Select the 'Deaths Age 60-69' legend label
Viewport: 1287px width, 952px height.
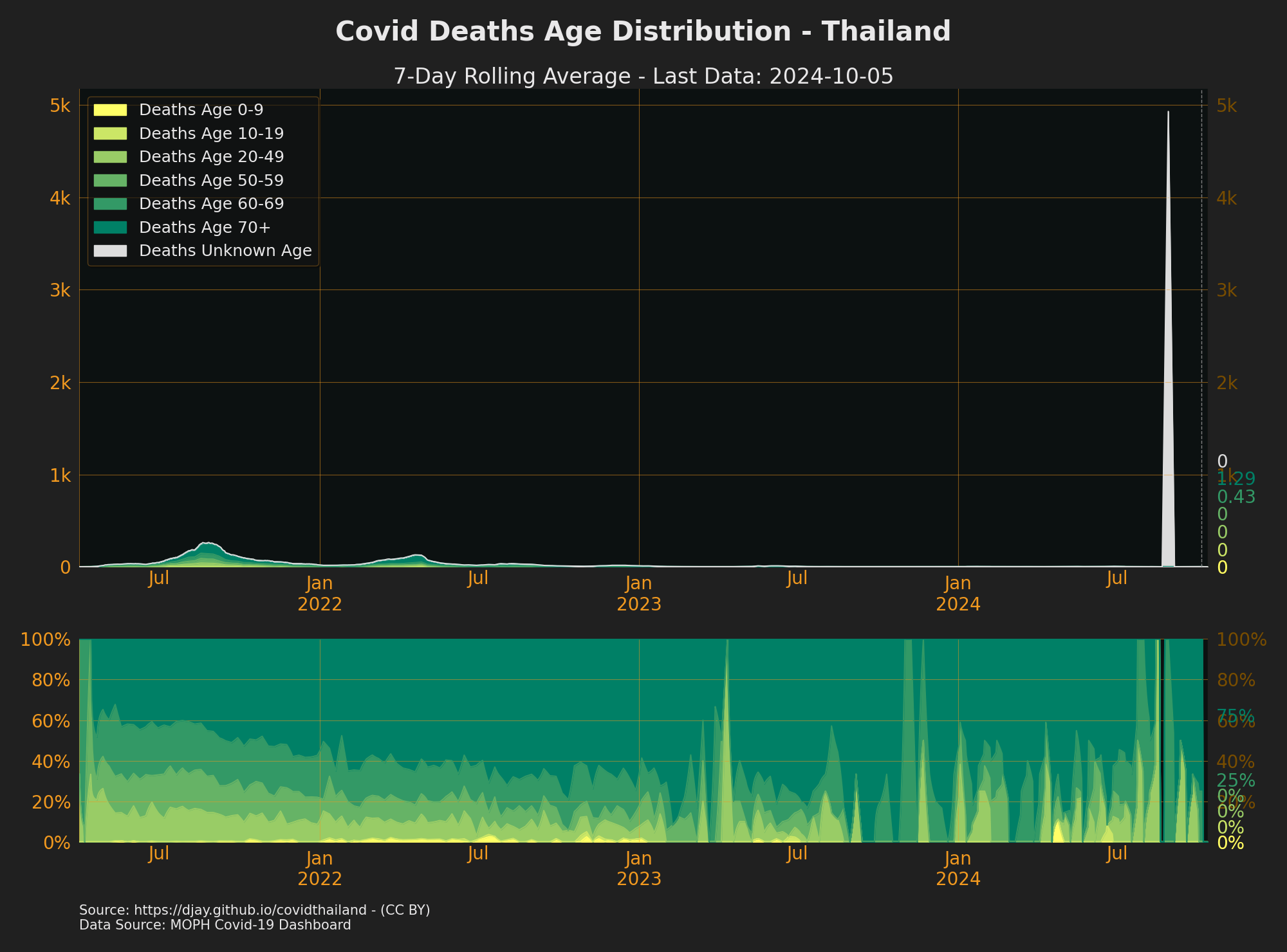[212, 204]
